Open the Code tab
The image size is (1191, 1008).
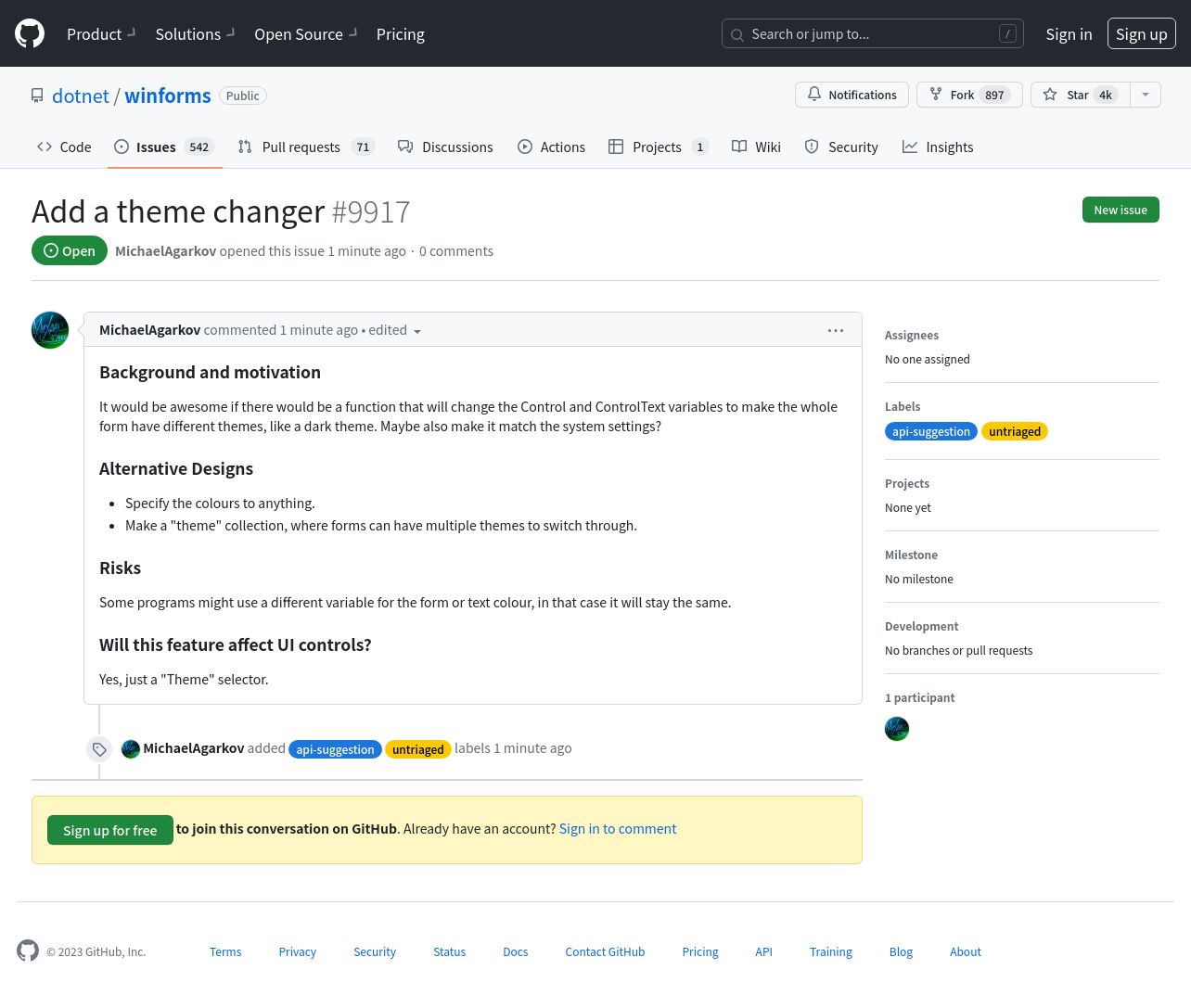[x=64, y=147]
